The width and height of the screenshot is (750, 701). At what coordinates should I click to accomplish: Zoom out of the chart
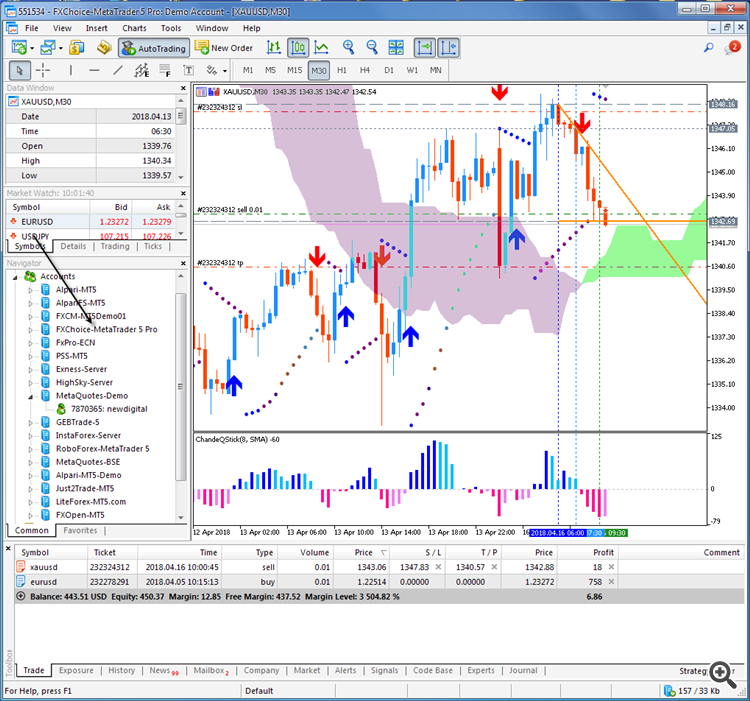372,48
